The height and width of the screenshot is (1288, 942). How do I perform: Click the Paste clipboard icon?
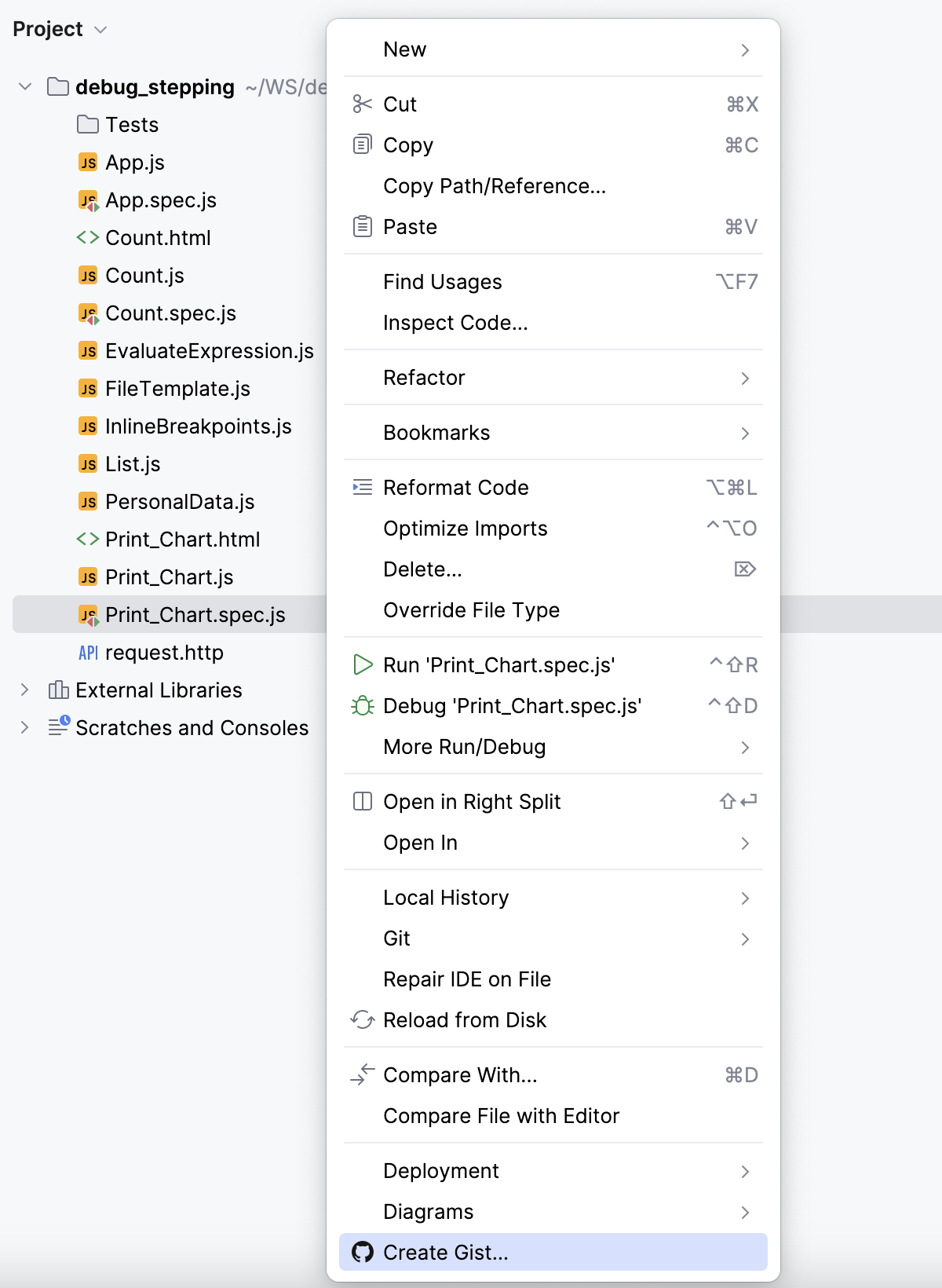(x=362, y=227)
